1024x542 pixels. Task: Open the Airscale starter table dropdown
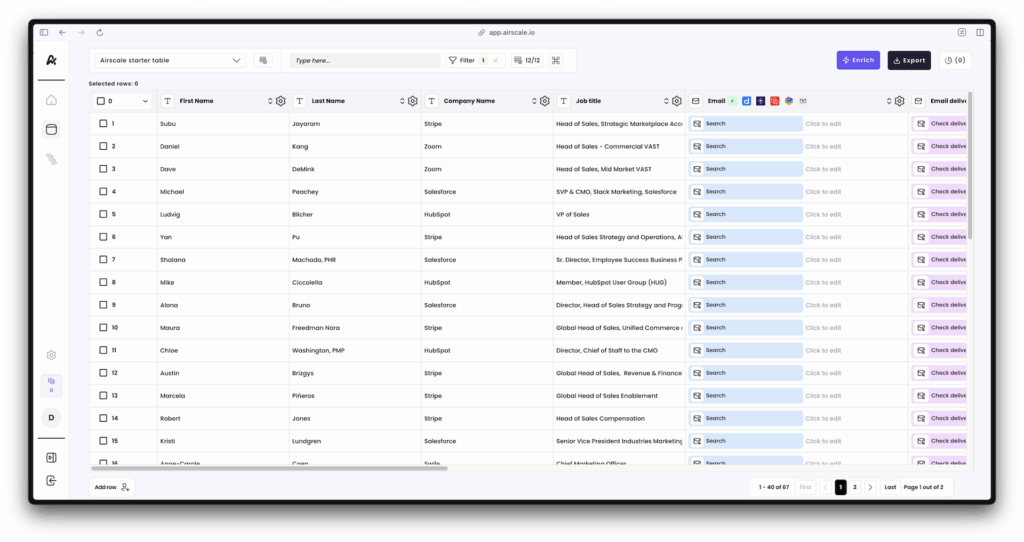(168, 61)
